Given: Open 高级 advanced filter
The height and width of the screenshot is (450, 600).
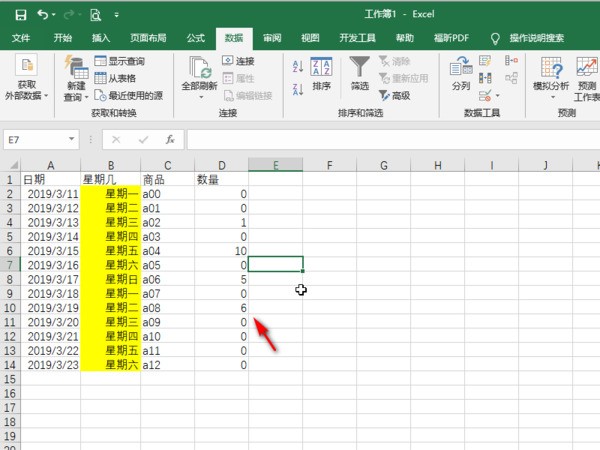Looking at the screenshot, I should [x=395, y=95].
